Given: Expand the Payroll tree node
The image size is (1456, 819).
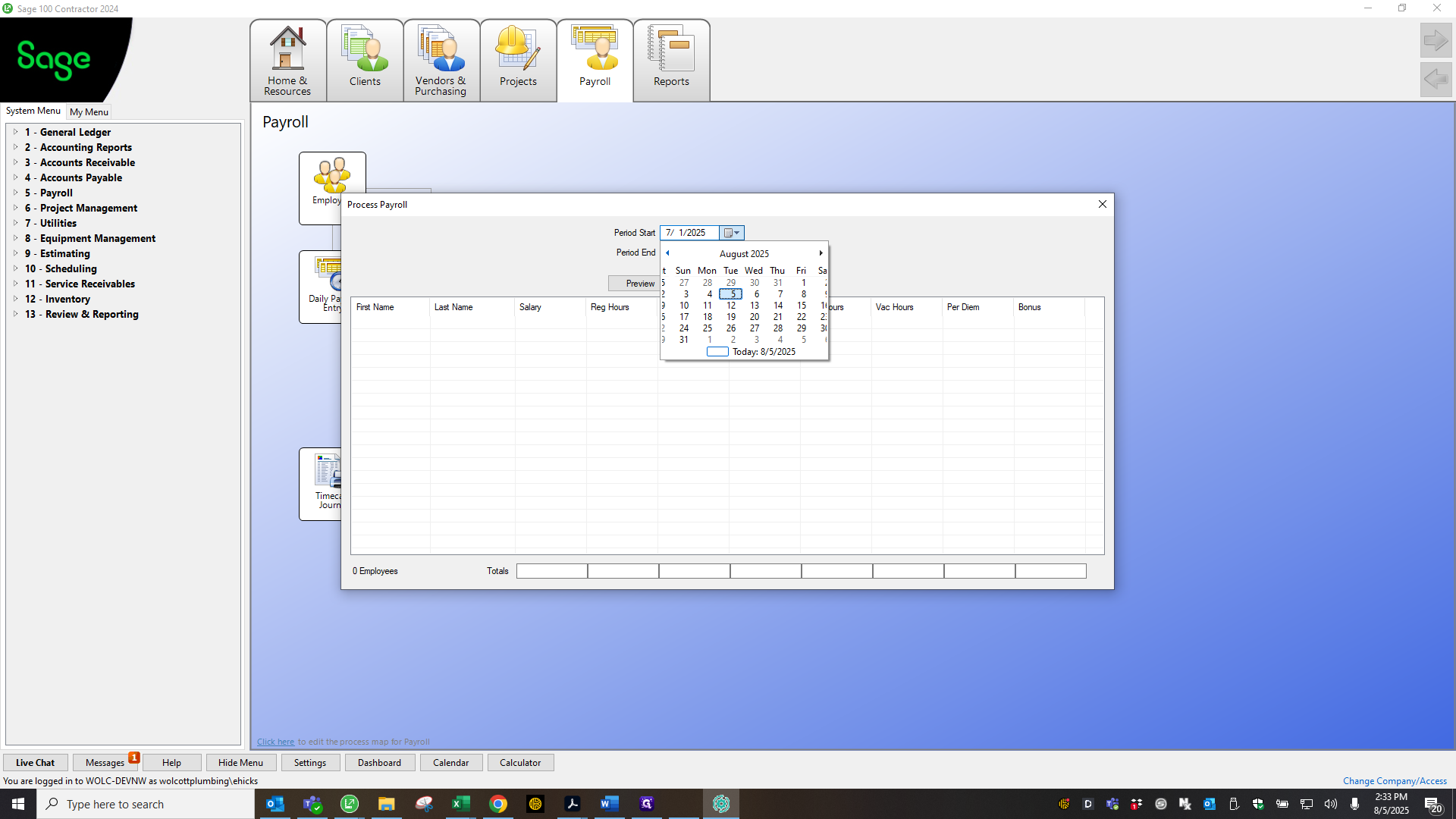Looking at the screenshot, I should (15, 193).
